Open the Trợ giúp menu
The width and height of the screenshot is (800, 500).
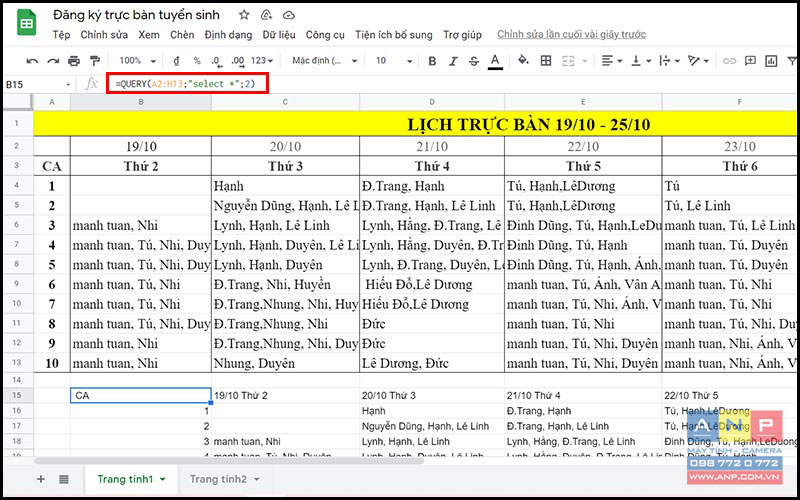pos(462,35)
